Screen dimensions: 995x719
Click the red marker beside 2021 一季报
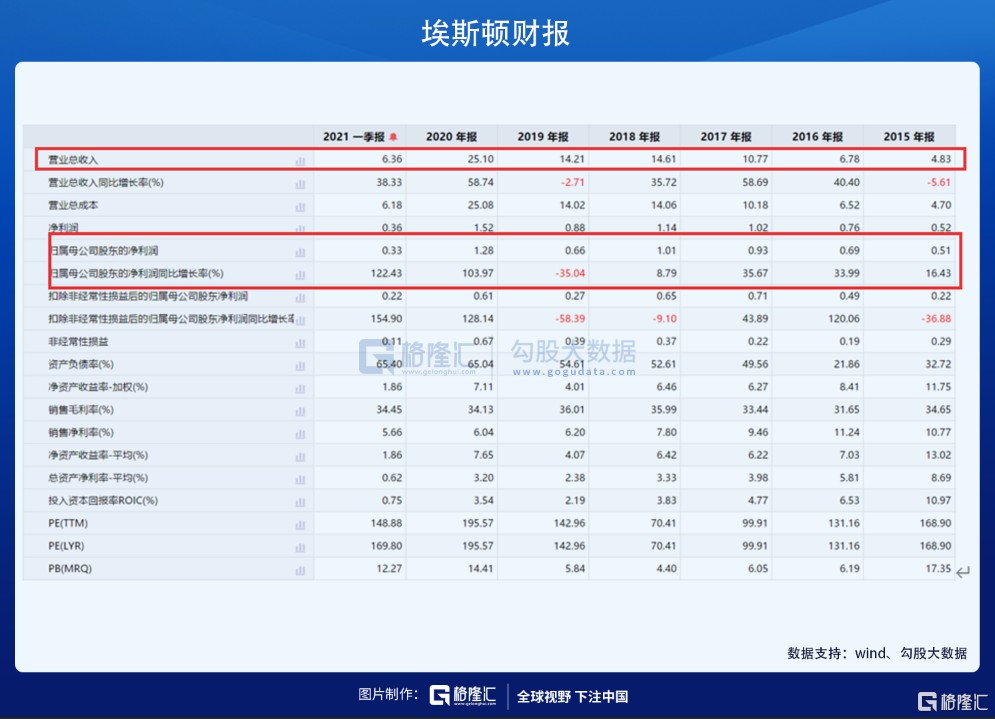click(394, 138)
